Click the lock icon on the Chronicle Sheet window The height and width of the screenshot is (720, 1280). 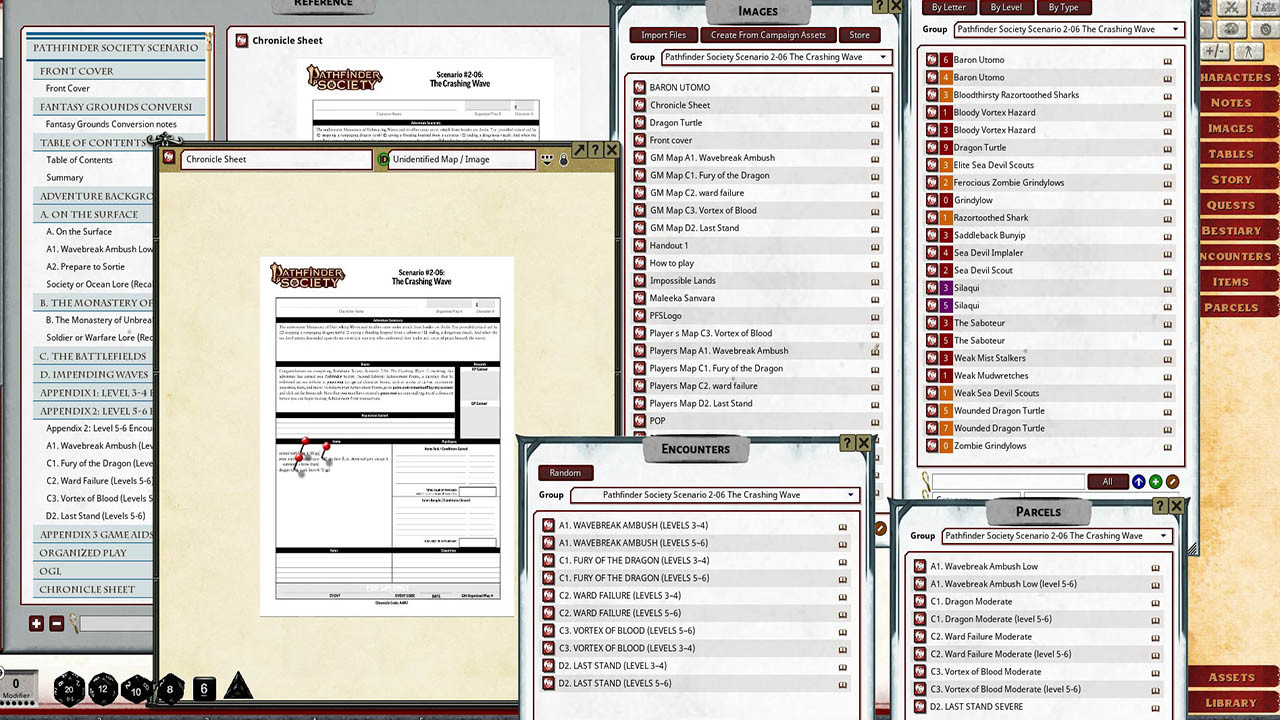pos(563,160)
